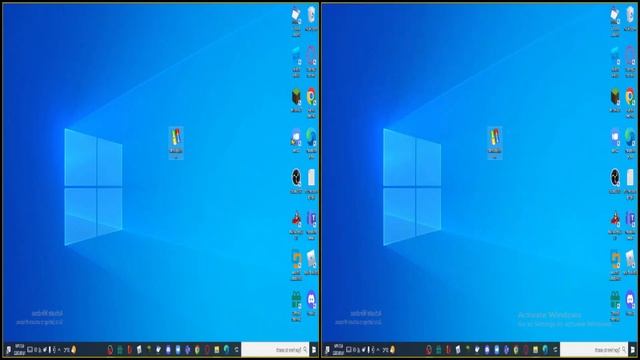Viewport: 640px width, 360px height.
Task: Select the red character shortcut on right desktop
Action: tap(615, 219)
